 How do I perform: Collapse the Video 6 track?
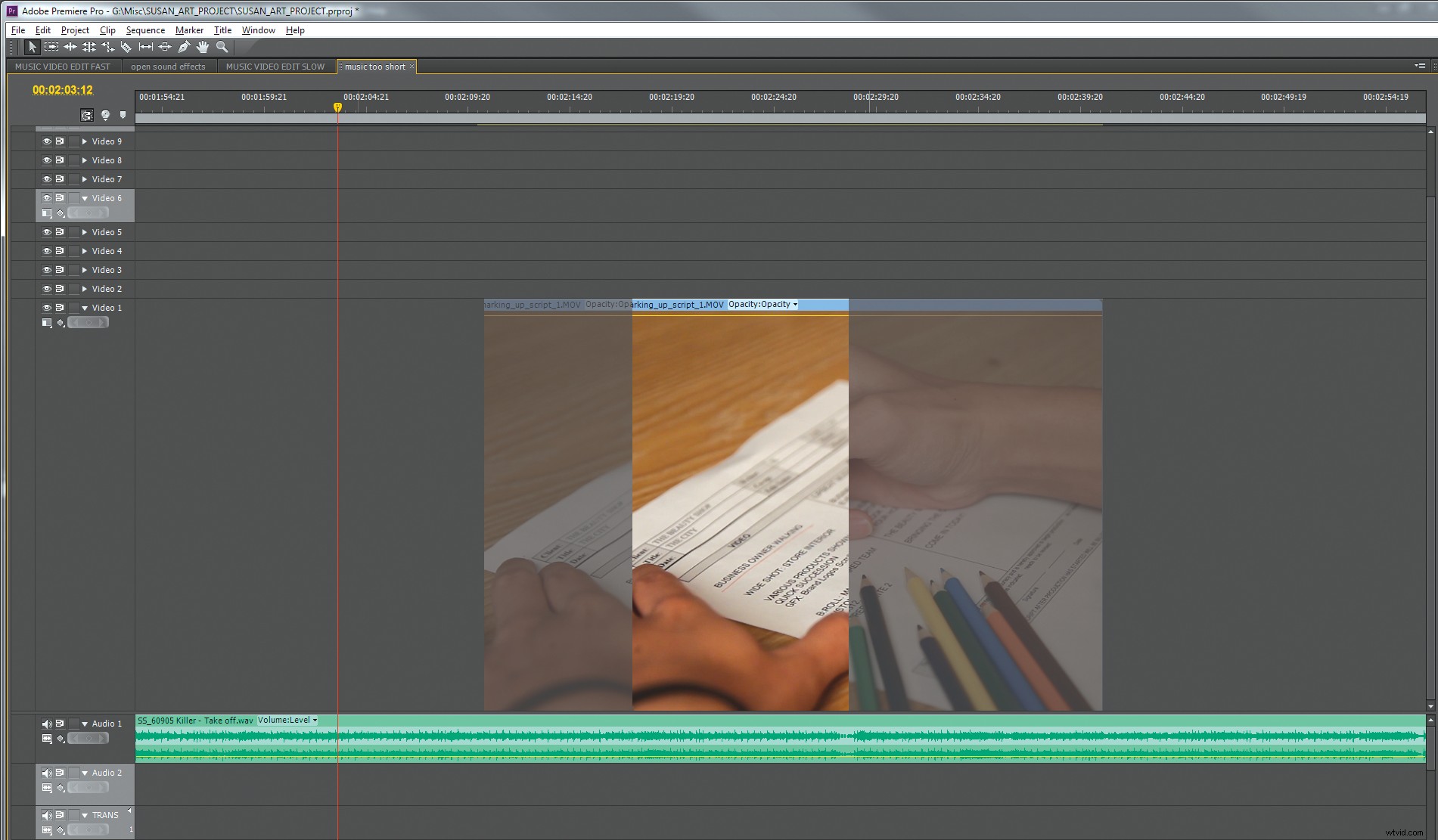(84, 198)
